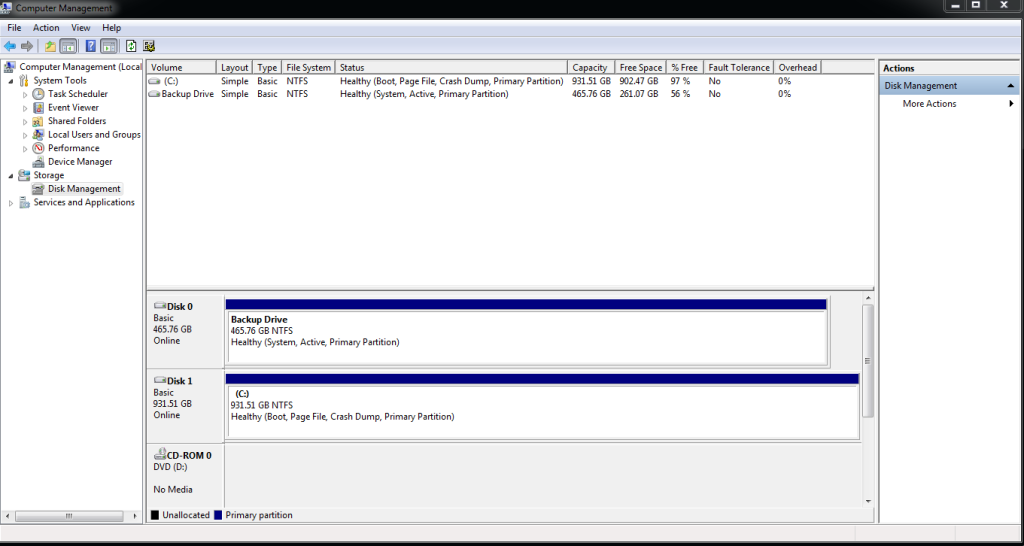The image size is (1024, 546).
Task: Open More Actions in Actions pane
Action: (x=929, y=104)
